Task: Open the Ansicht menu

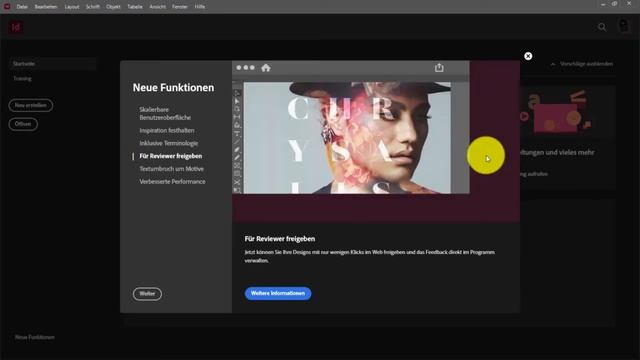Action: (158, 7)
